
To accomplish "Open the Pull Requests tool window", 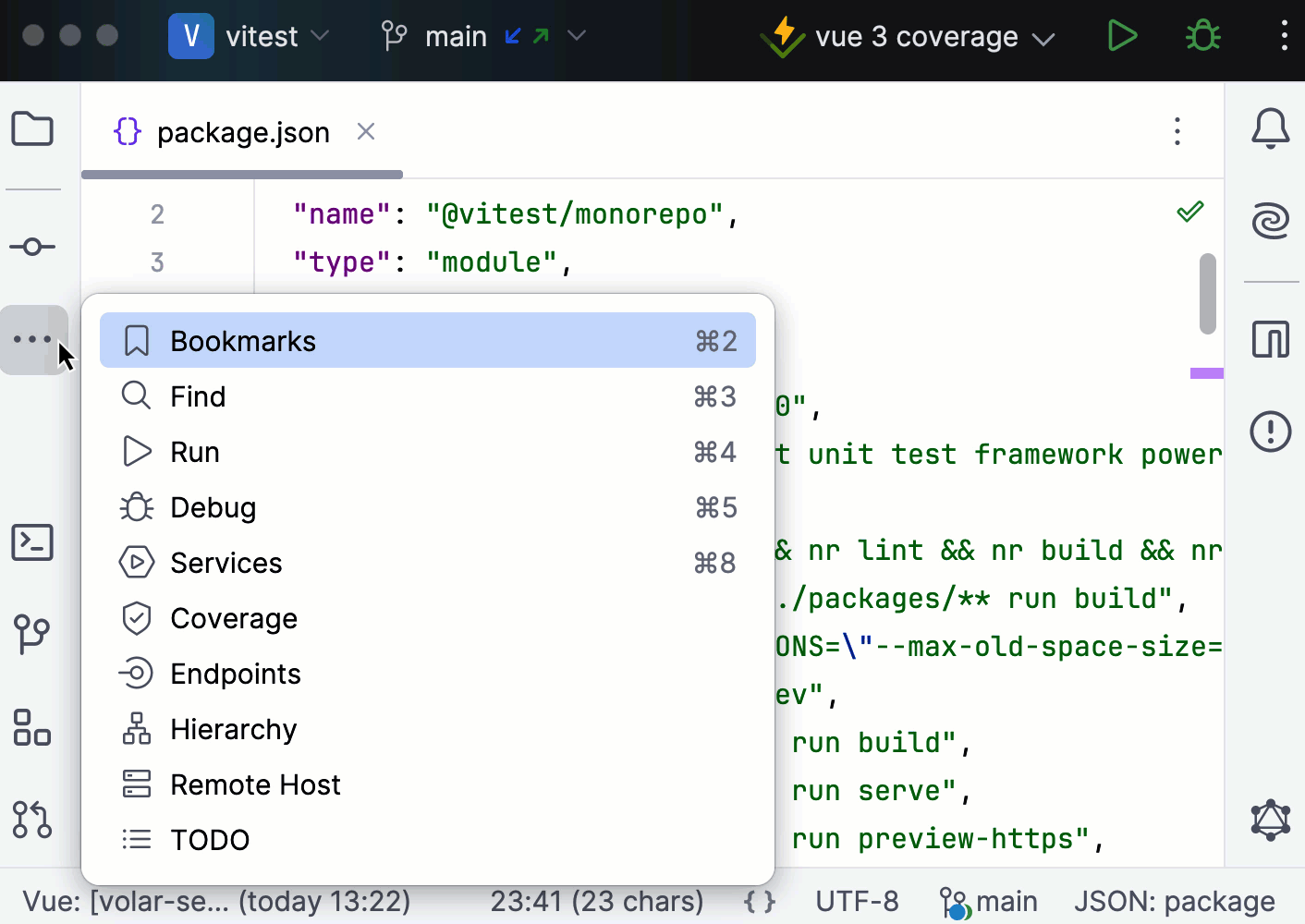I will pyautogui.click(x=32, y=820).
